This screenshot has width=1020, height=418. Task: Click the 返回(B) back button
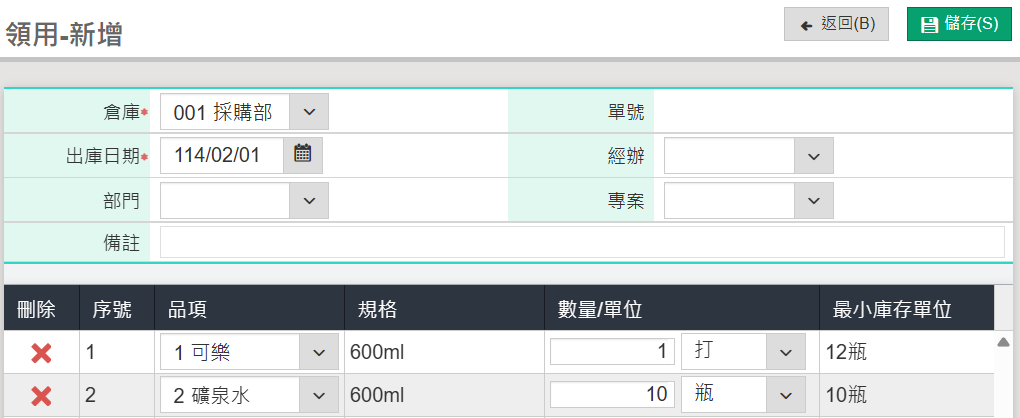point(836,24)
